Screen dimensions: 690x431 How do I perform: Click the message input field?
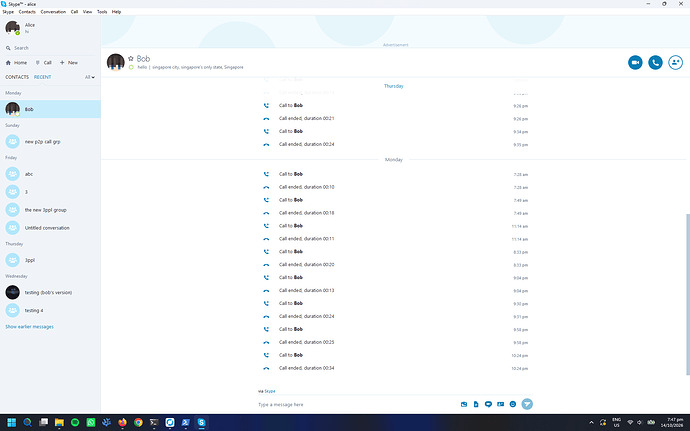pyautogui.click(x=356, y=404)
